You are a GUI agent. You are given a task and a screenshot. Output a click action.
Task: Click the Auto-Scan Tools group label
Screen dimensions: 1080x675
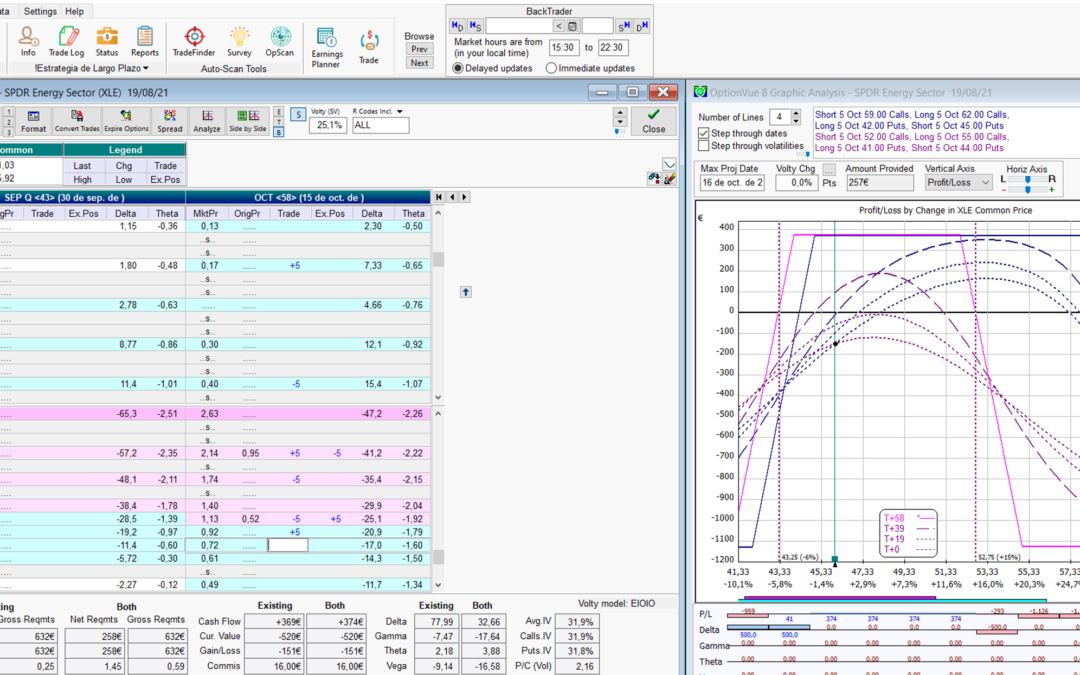click(233, 68)
